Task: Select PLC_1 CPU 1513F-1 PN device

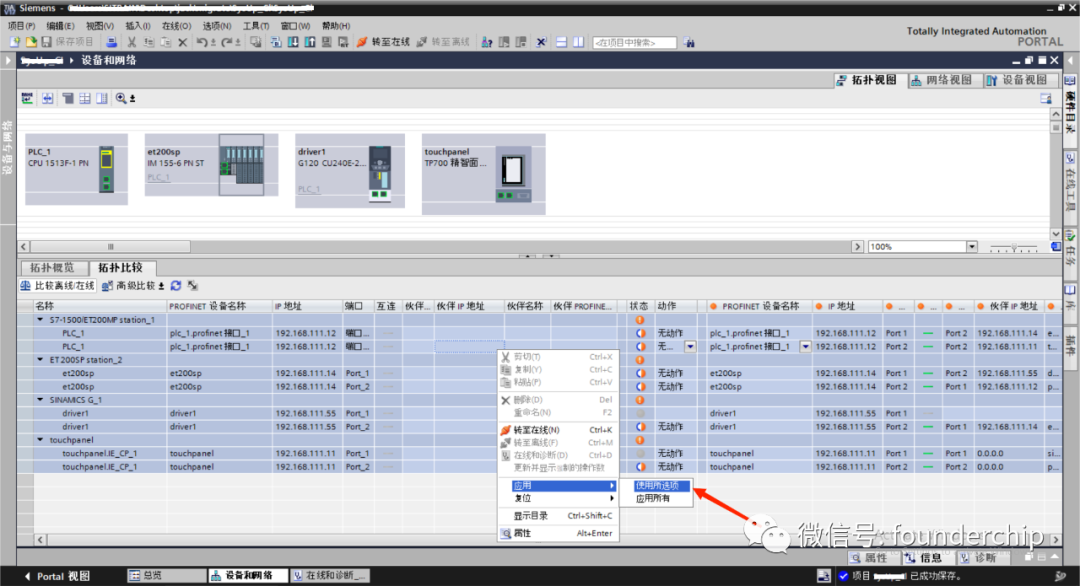Action: (x=76, y=169)
